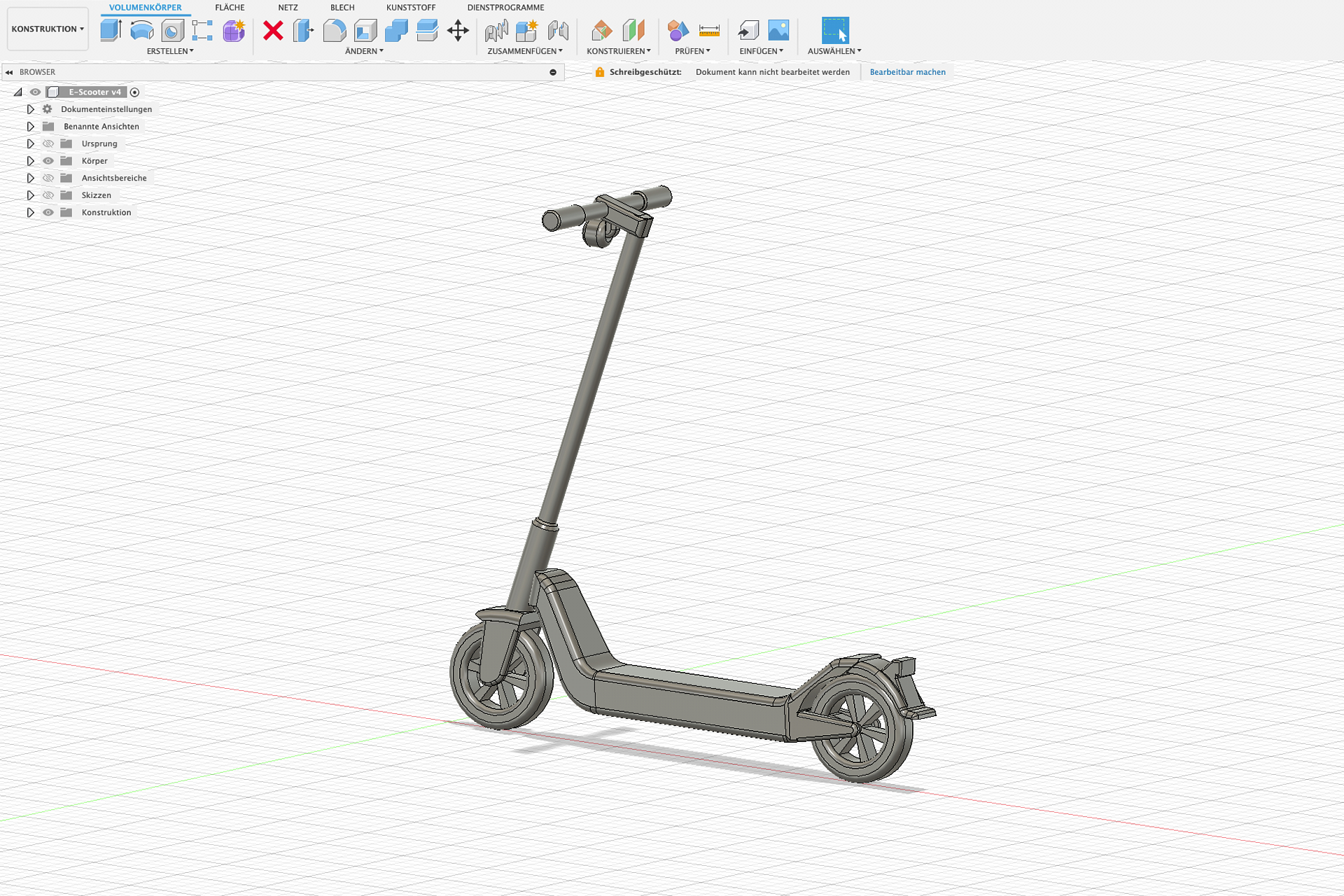The width and height of the screenshot is (1344, 896).
Task: Activate the E-Scooter v4 component radio button
Action: click(x=135, y=92)
